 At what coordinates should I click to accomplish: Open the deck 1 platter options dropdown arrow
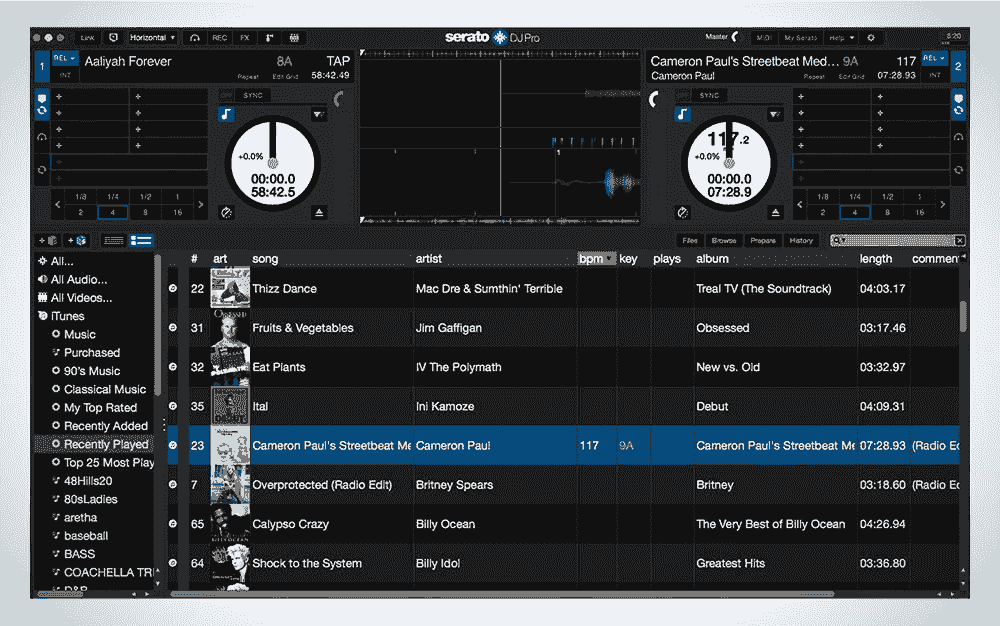[318, 115]
